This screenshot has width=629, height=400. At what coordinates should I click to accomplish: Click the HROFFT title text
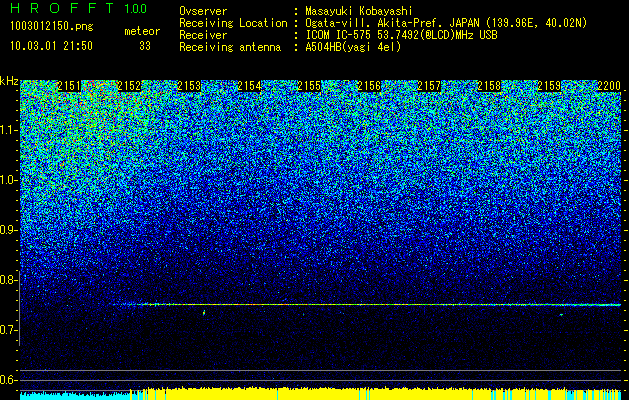[x=62, y=8]
